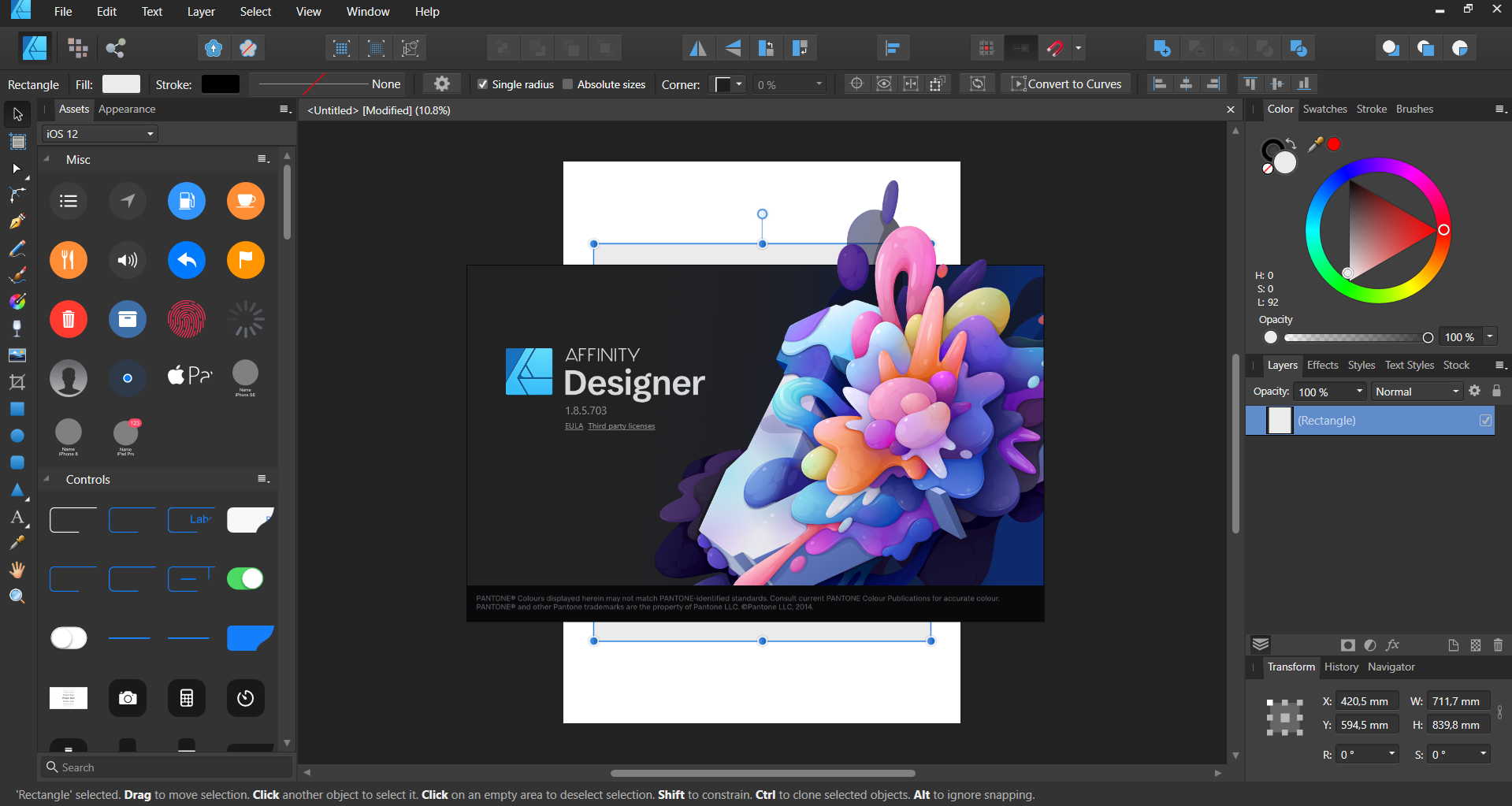This screenshot has width=1512, height=806.
Task: Click the Convert to Curves button
Action: [x=1066, y=84]
